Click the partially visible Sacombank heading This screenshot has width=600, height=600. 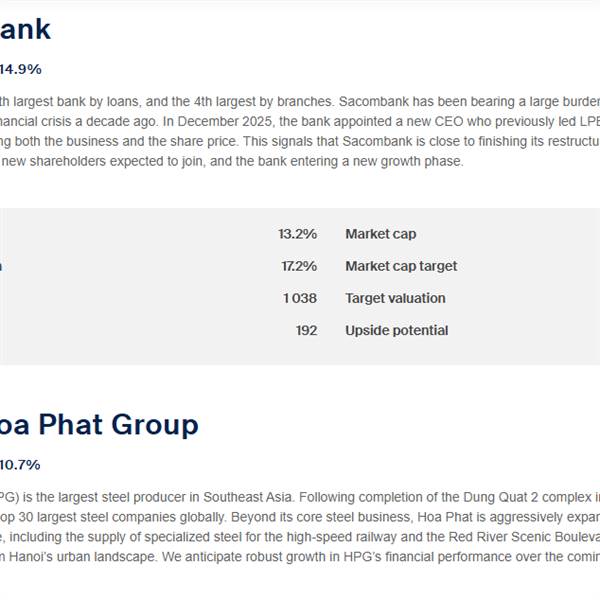coord(25,29)
